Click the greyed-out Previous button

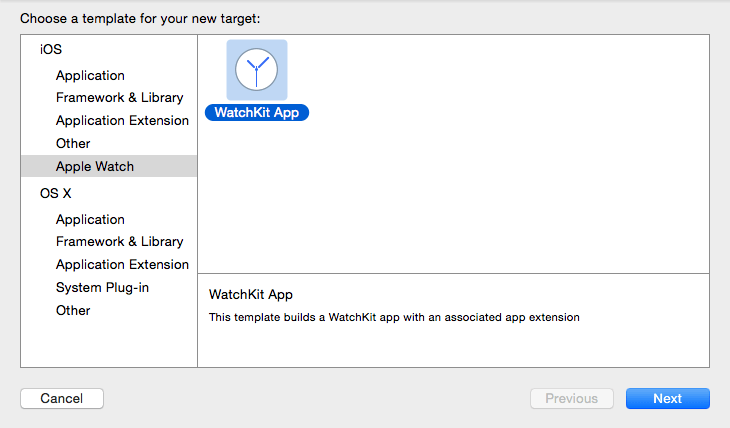pos(571,398)
